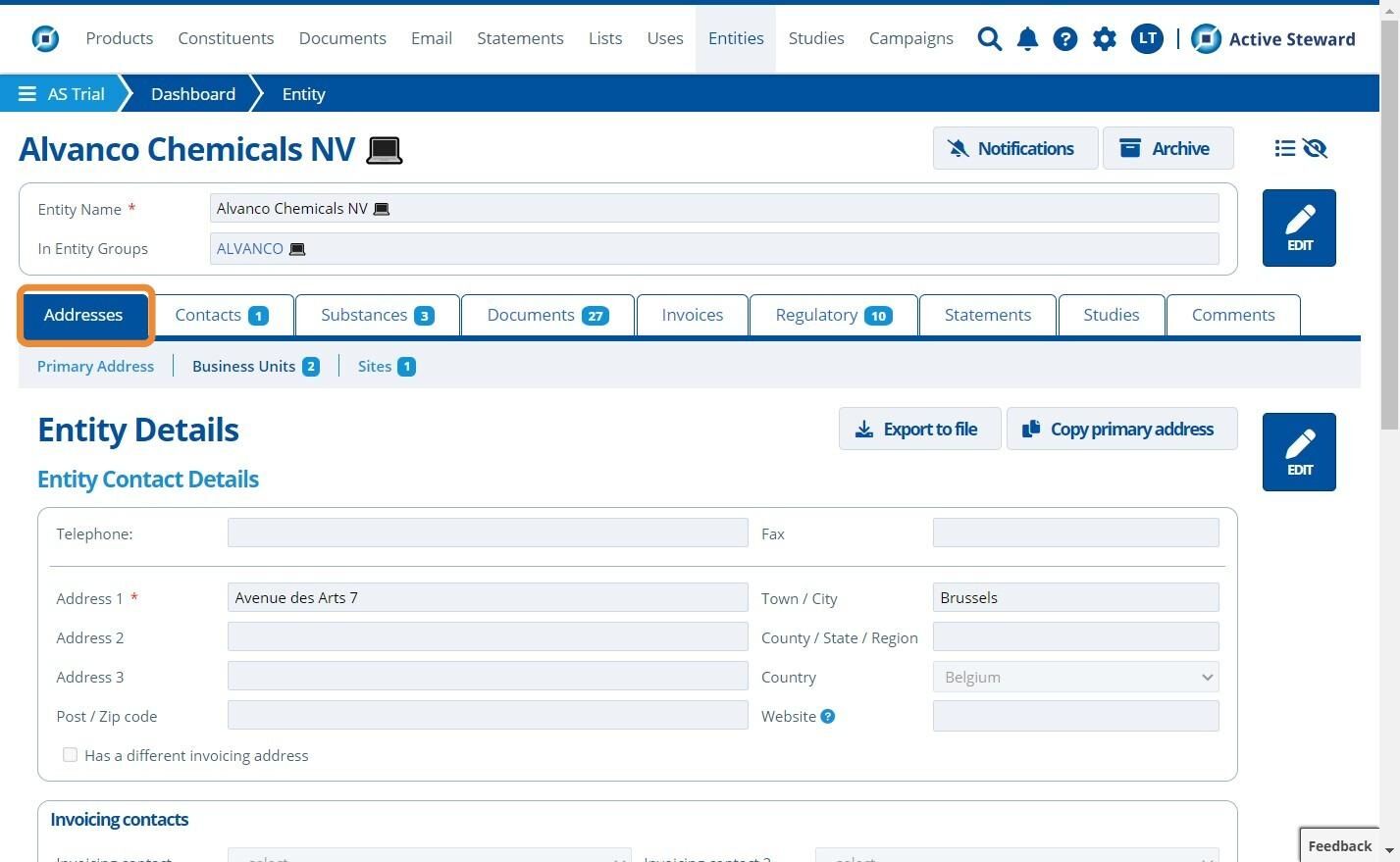
Task: Follow the ALVANCO entity group link
Action: (x=250, y=249)
